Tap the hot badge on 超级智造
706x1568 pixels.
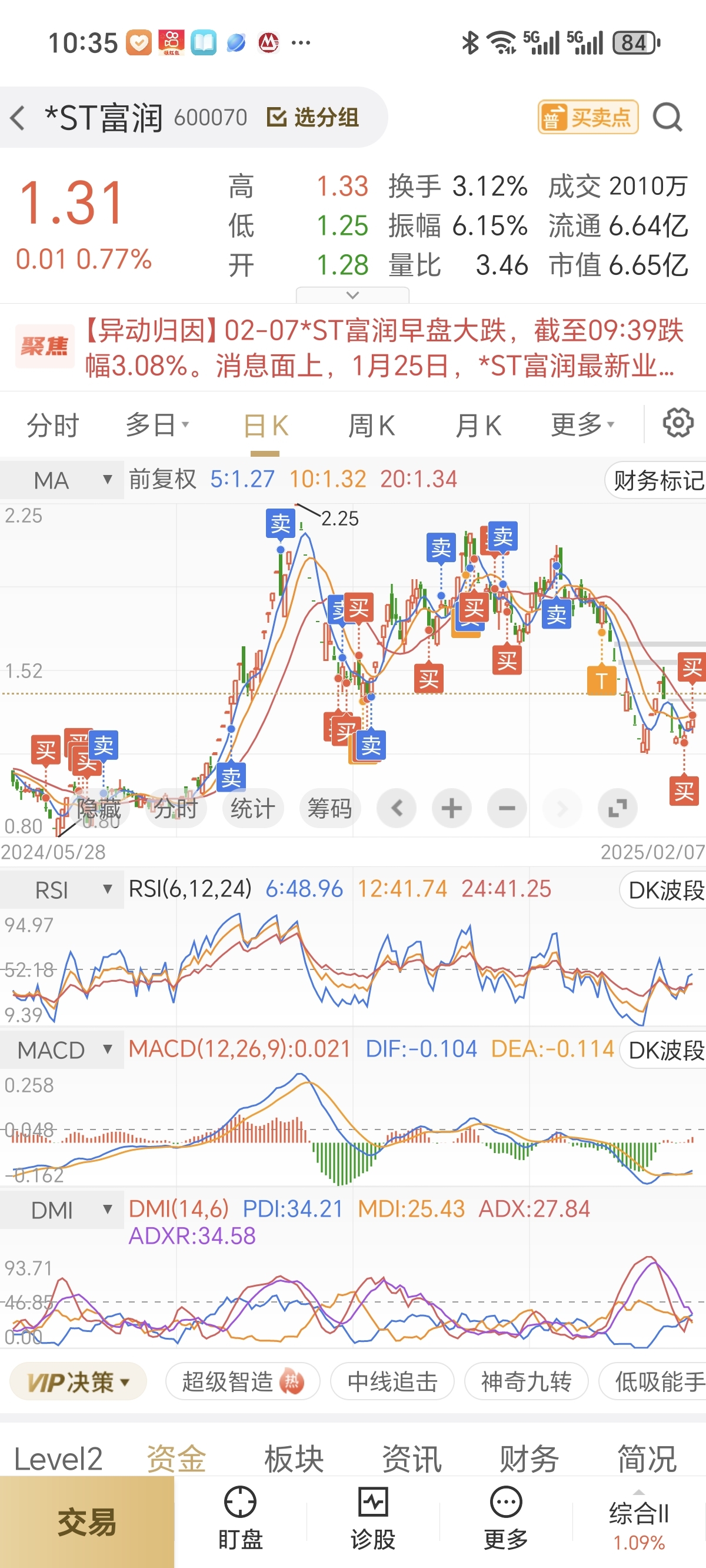point(292,1383)
